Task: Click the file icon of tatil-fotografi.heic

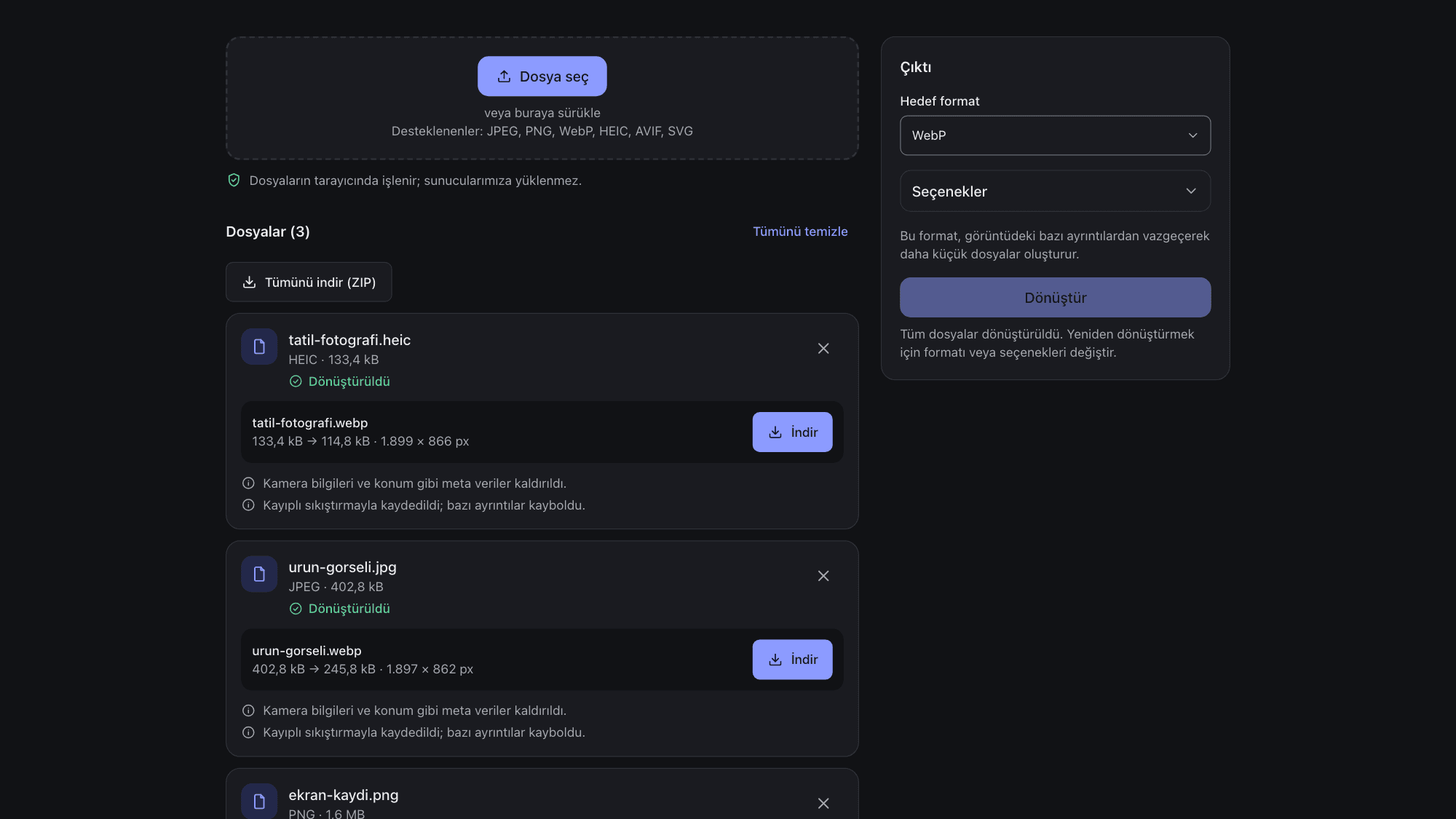Action: click(259, 347)
